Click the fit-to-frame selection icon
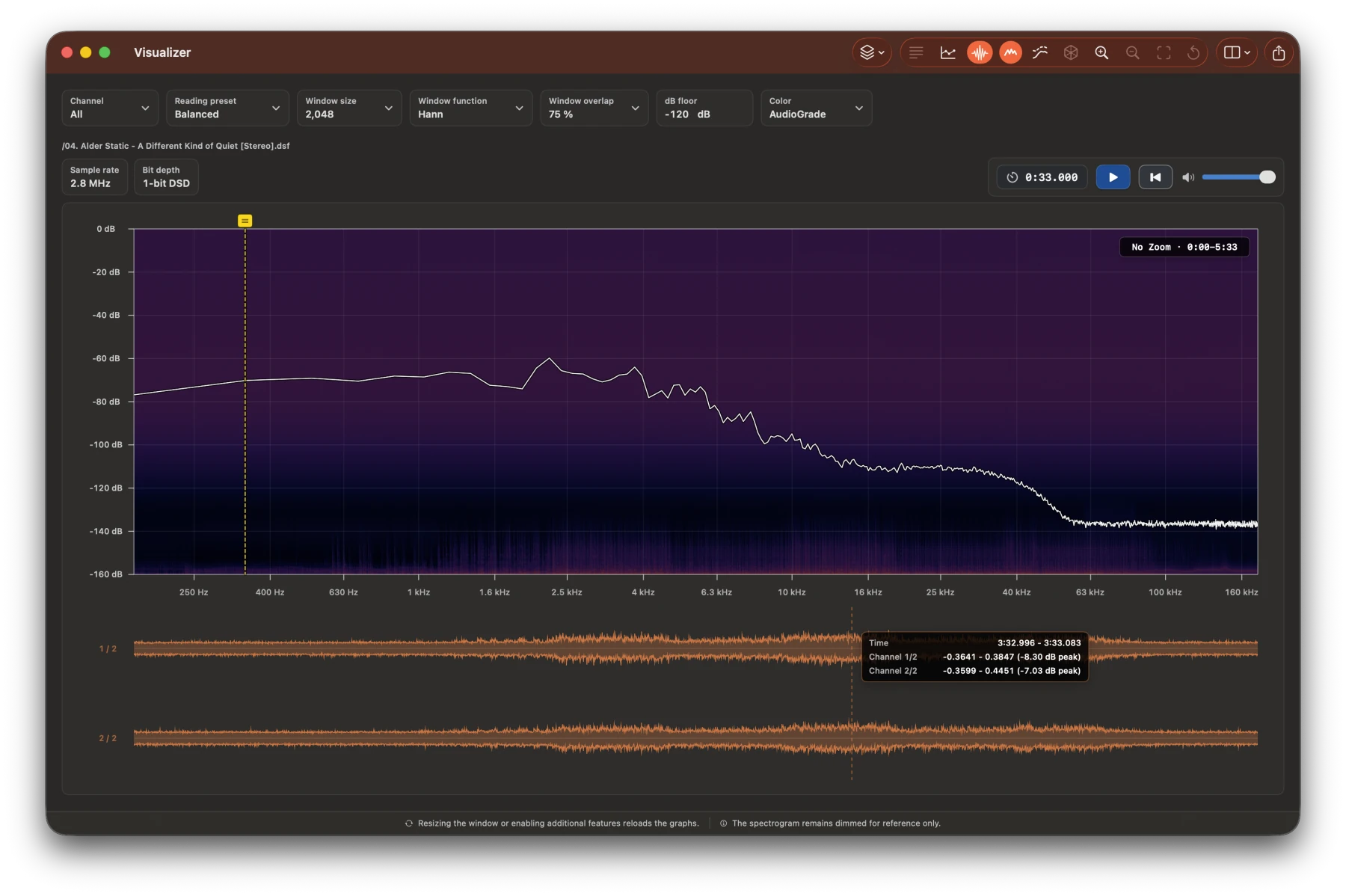This screenshot has height=896, width=1346. (x=1164, y=52)
